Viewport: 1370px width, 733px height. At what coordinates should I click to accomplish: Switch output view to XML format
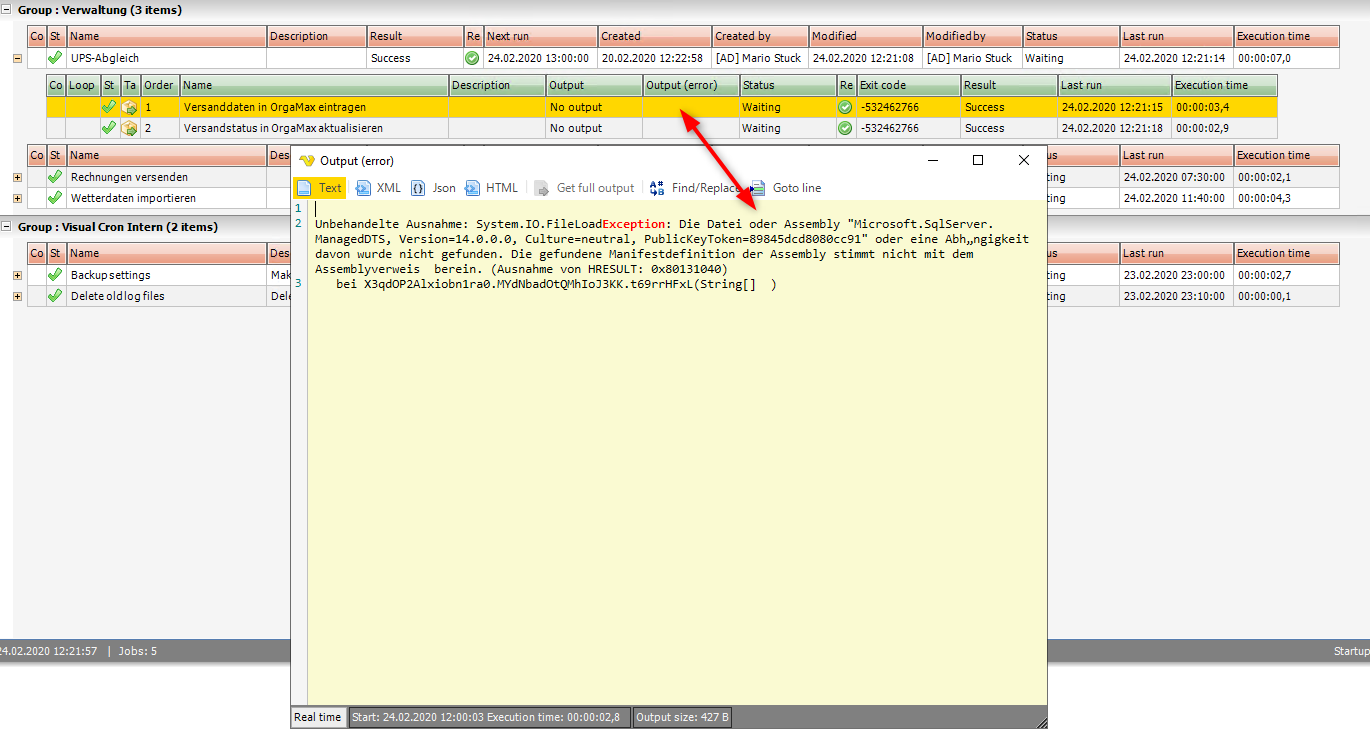pos(378,188)
